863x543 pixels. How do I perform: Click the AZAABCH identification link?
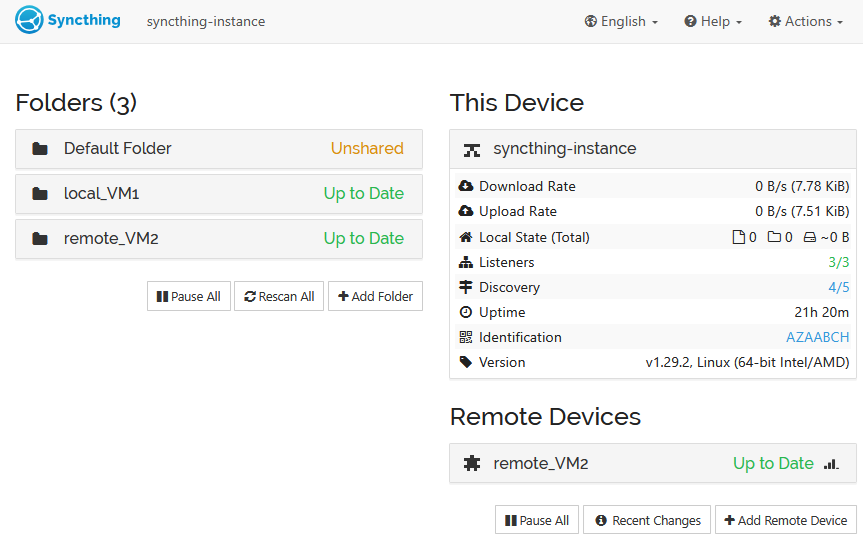coord(817,337)
